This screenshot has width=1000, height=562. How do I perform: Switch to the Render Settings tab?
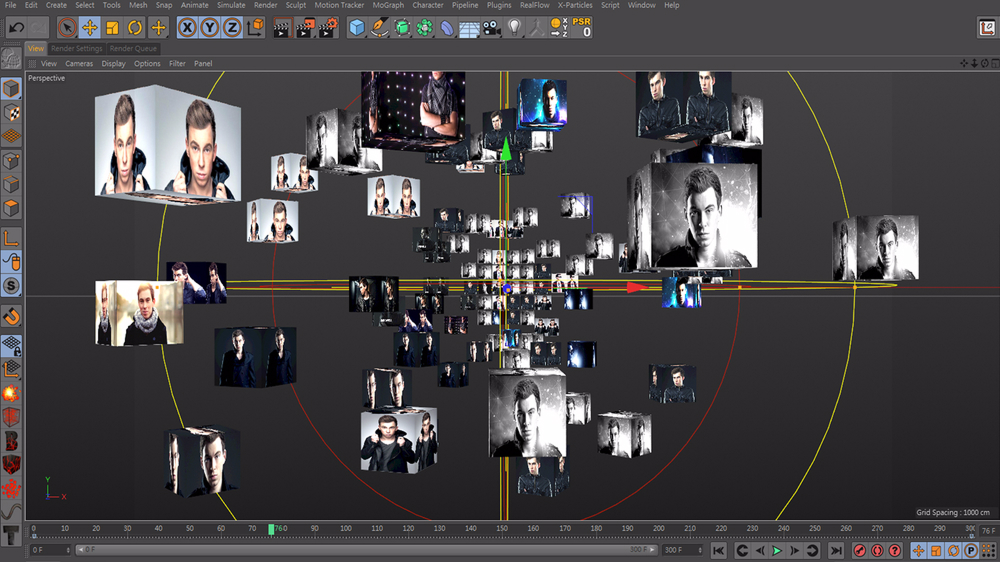tap(77, 48)
